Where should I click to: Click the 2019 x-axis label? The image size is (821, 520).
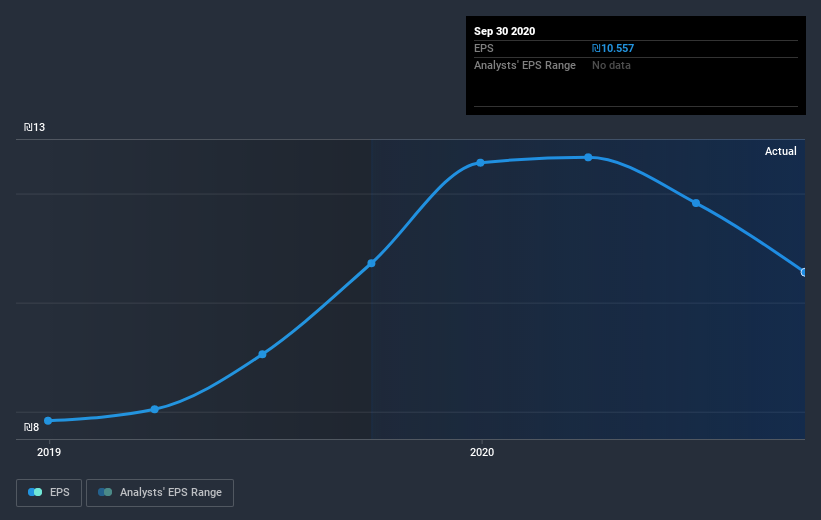point(49,452)
